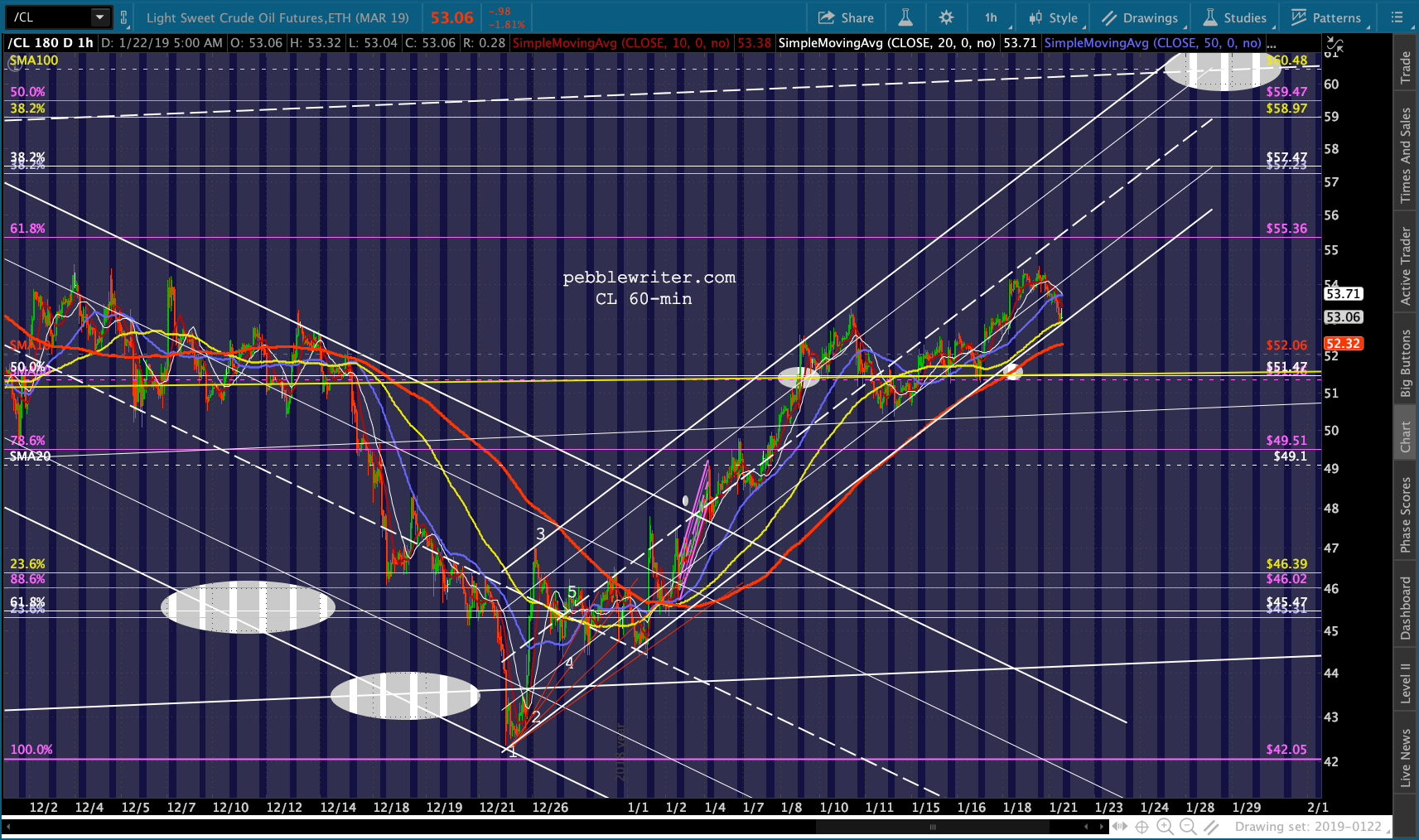Open the flask Edit Studies icon

click(x=905, y=17)
